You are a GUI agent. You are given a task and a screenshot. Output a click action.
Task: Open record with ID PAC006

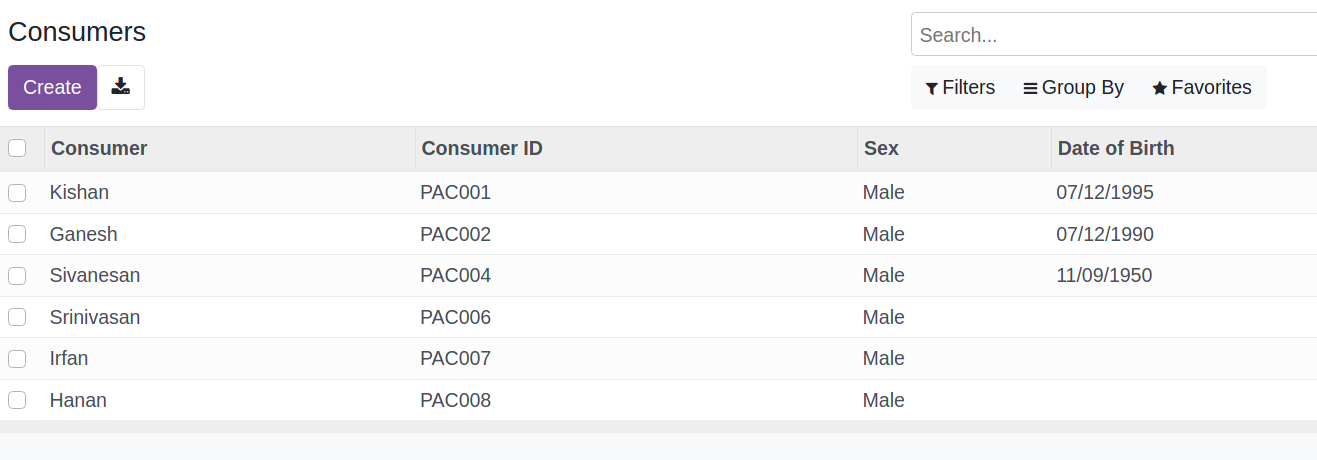point(455,317)
